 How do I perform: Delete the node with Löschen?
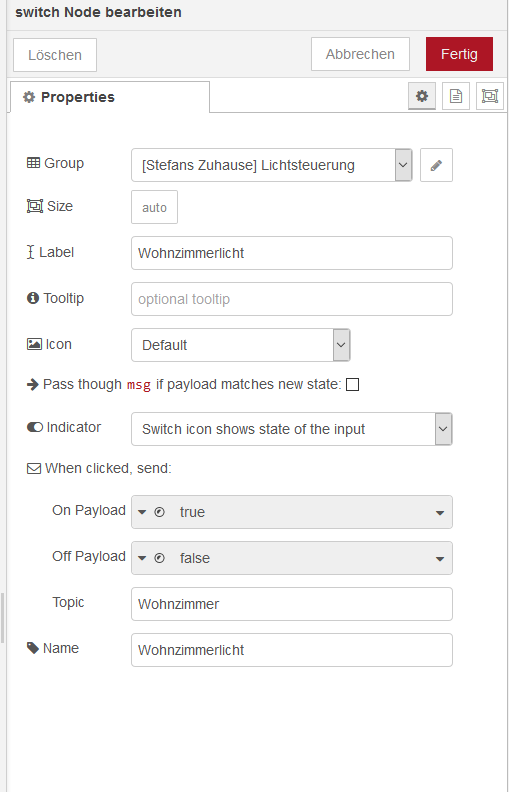[55, 55]
